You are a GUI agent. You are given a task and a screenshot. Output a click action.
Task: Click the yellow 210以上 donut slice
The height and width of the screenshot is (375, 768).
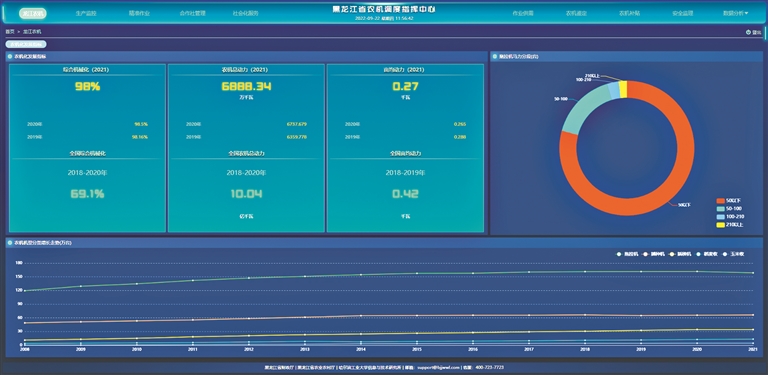[x=623, y=89]
